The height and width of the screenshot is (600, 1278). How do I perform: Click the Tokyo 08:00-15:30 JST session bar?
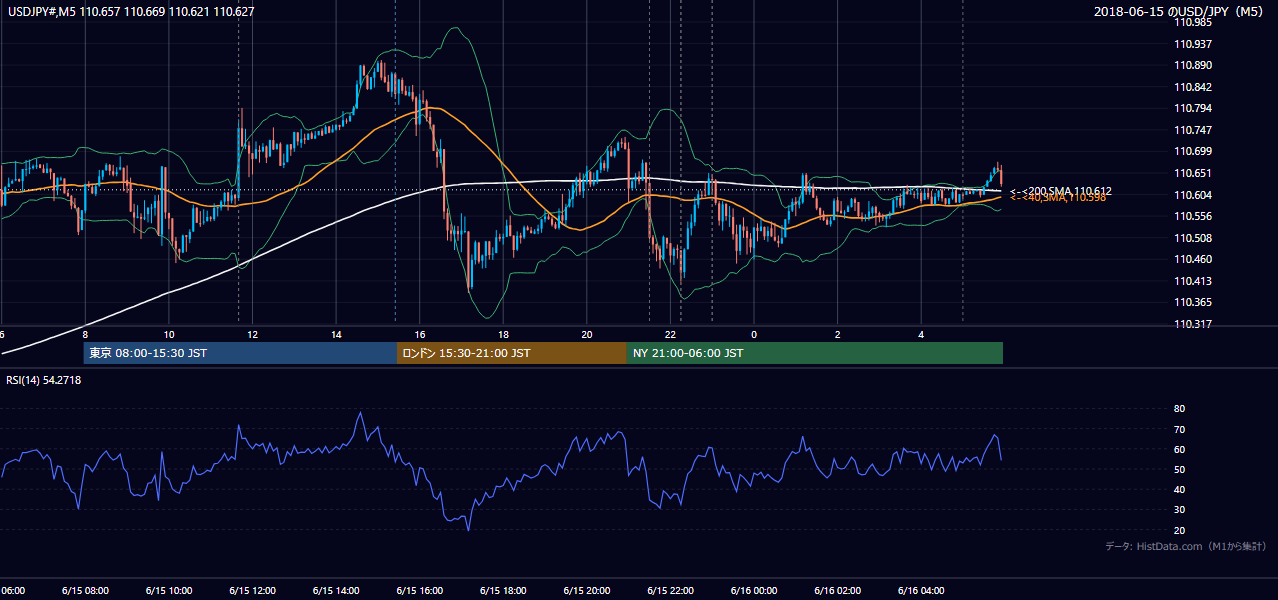pyautogui.click(x=240, y=353)
